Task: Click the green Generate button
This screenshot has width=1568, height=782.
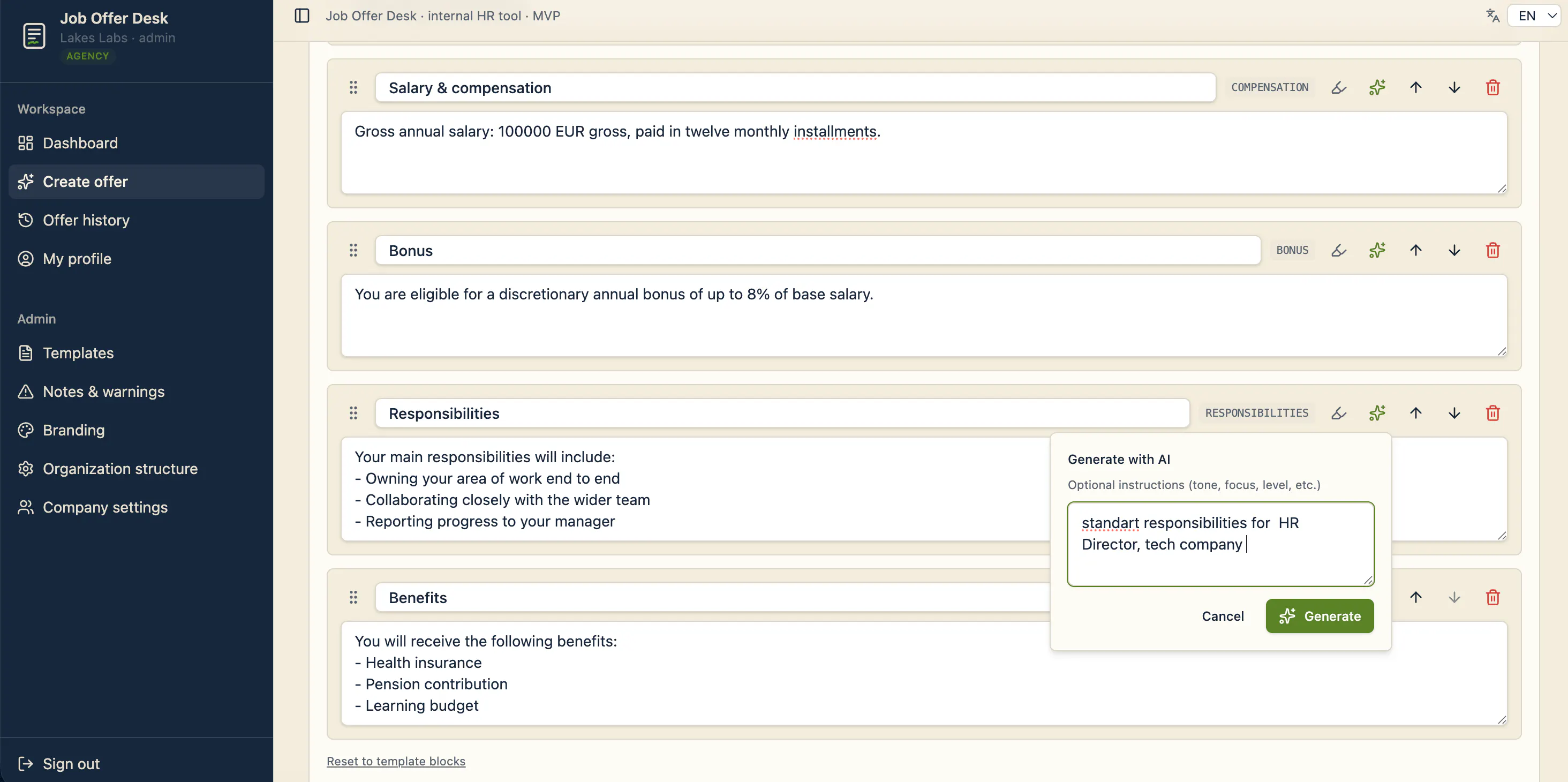Action: 1320,616
